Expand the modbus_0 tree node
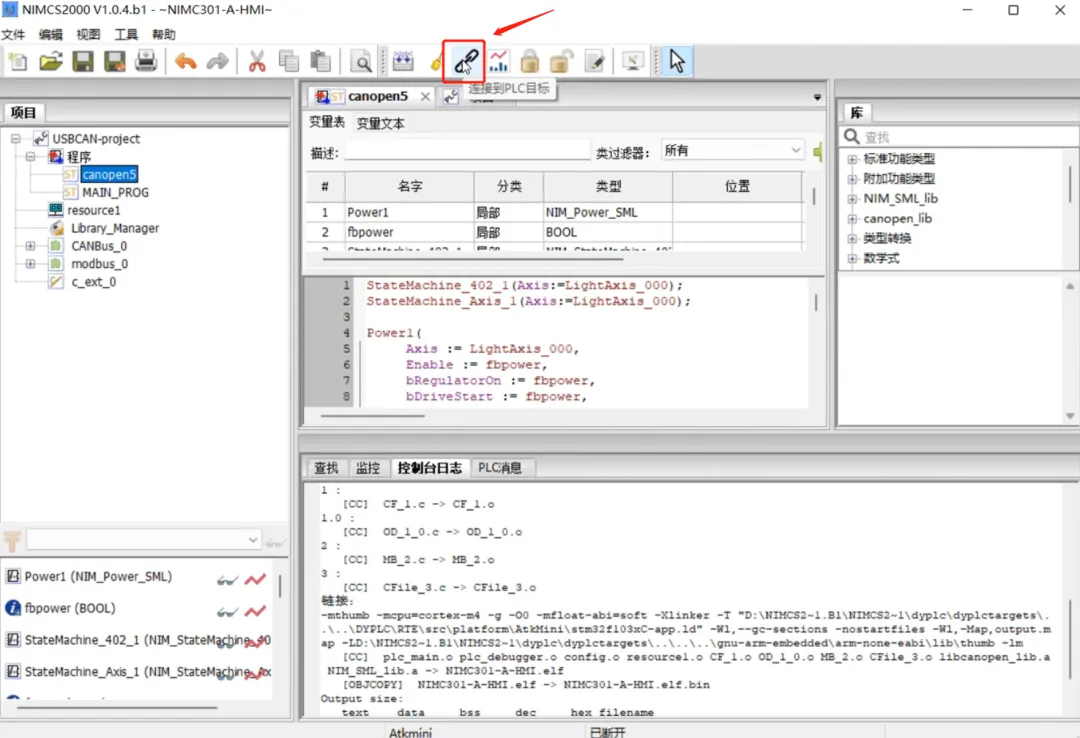1080x738 pixels. (x=30, y=263)
